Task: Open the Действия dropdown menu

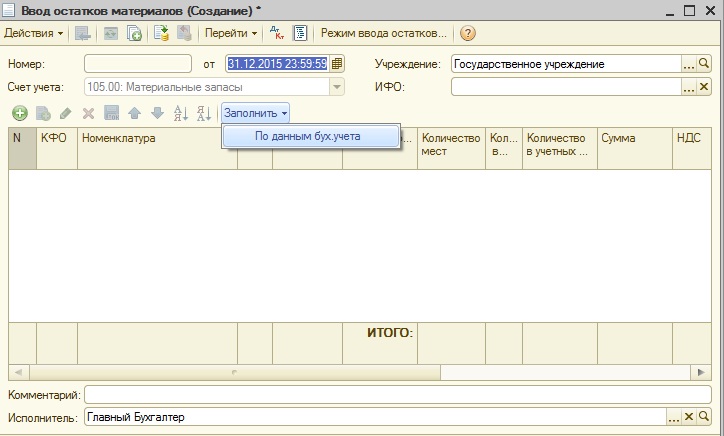Action: pyautogui.click(x=34, y=33)
